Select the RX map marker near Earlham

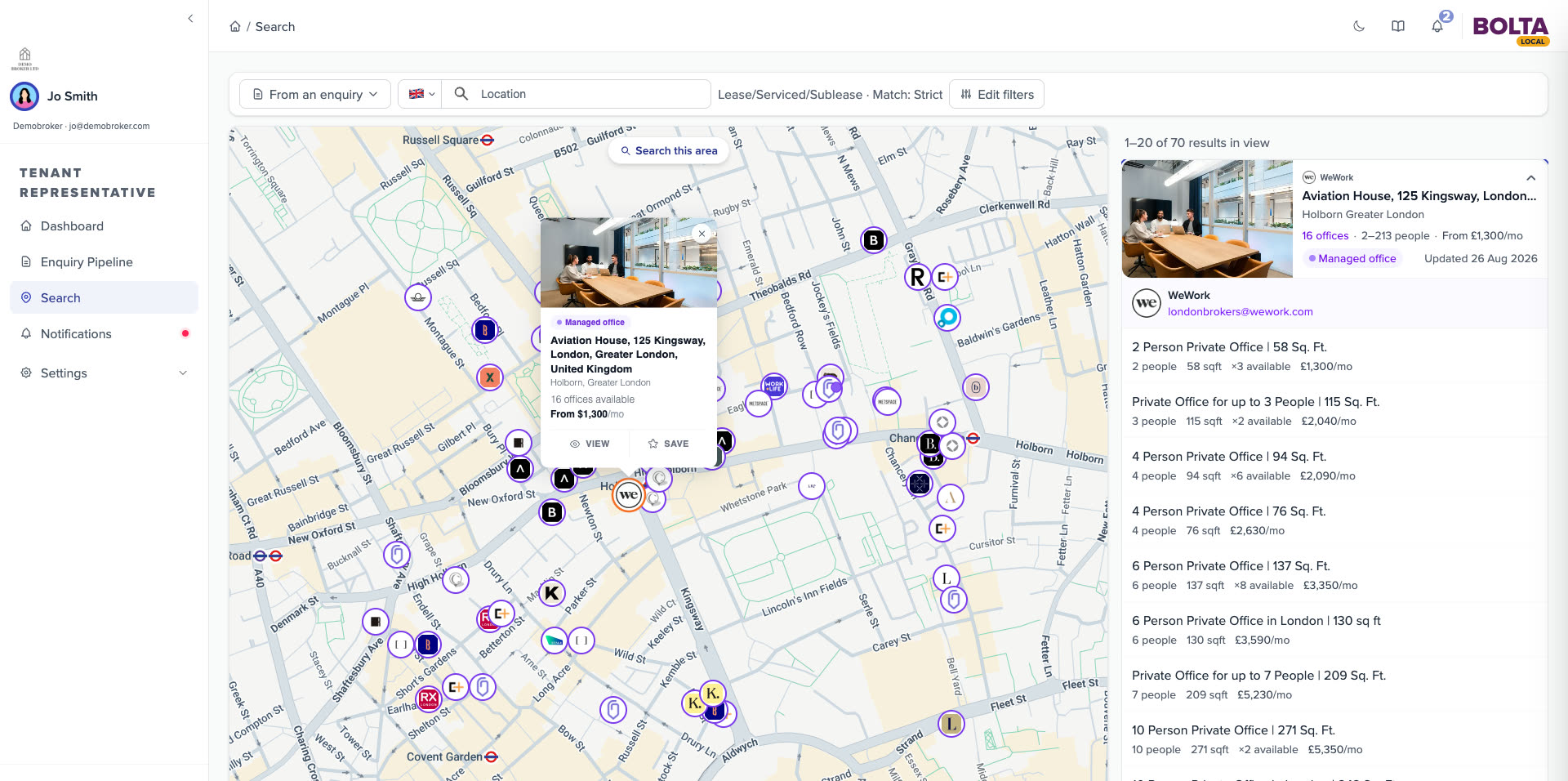click(x=429, y=698)
